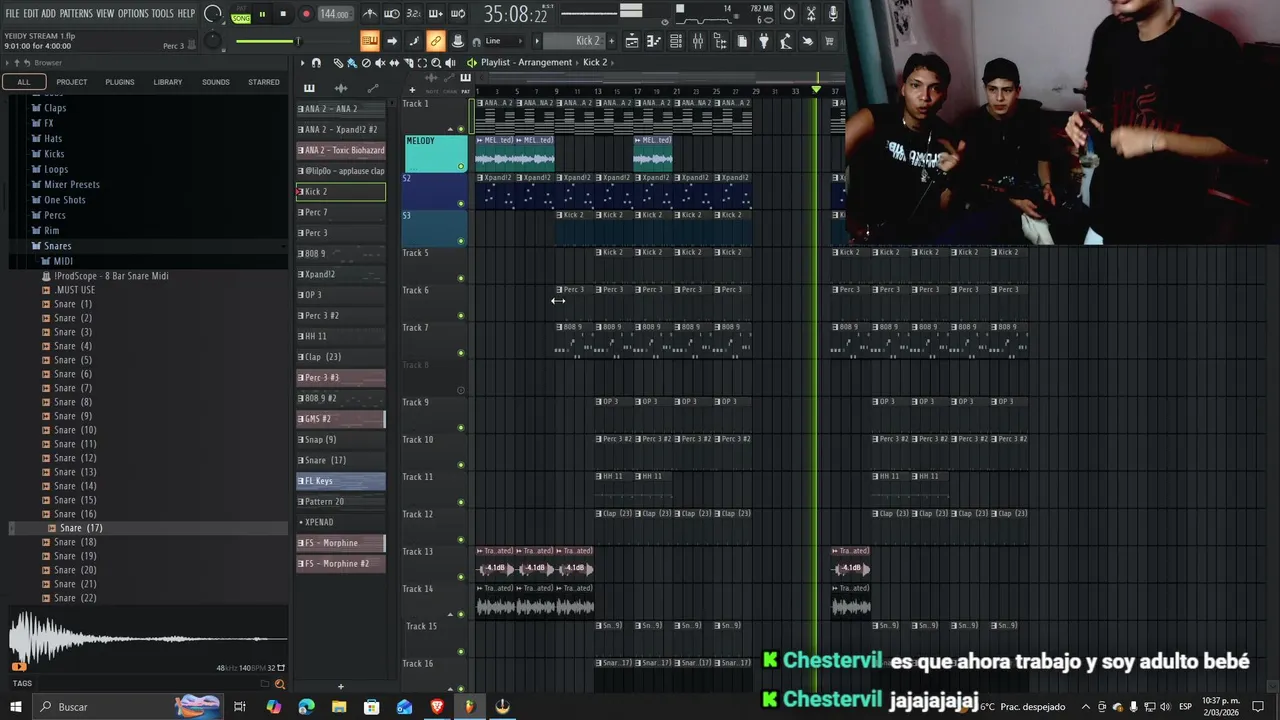1280x720 pixels.
Task: Click the automation clips filter icon
Action: [373, 88]
